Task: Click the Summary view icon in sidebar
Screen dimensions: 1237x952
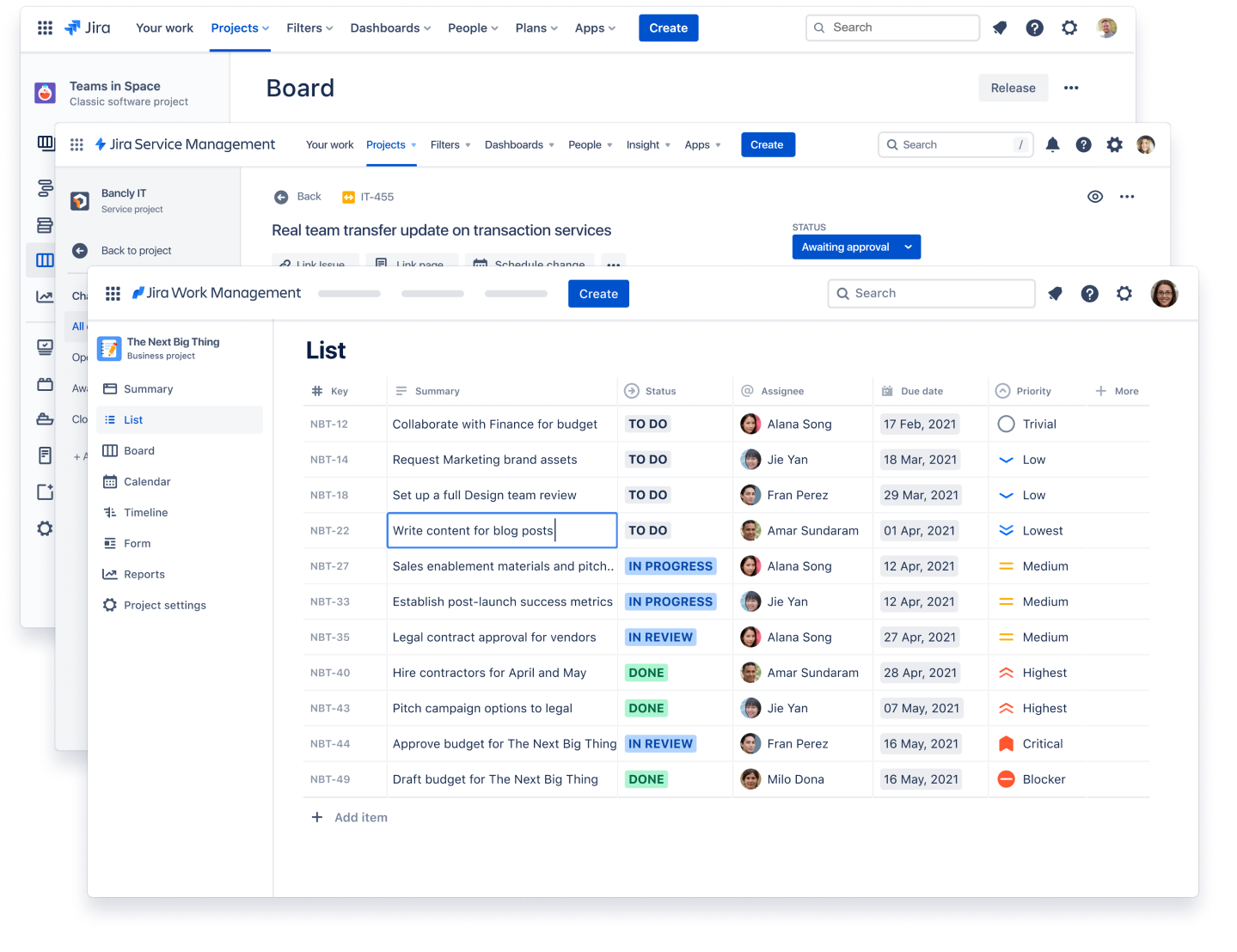Action: pos(111,388)
